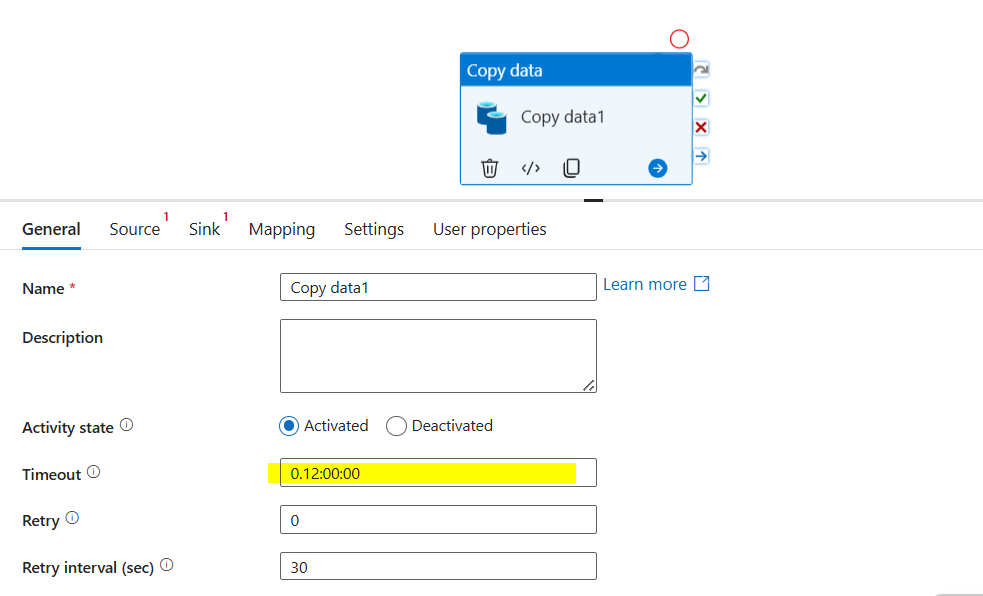This screenshot has width=983, height=596.
Task: Switch to the Source tab
Action: [x=135, y=229]
